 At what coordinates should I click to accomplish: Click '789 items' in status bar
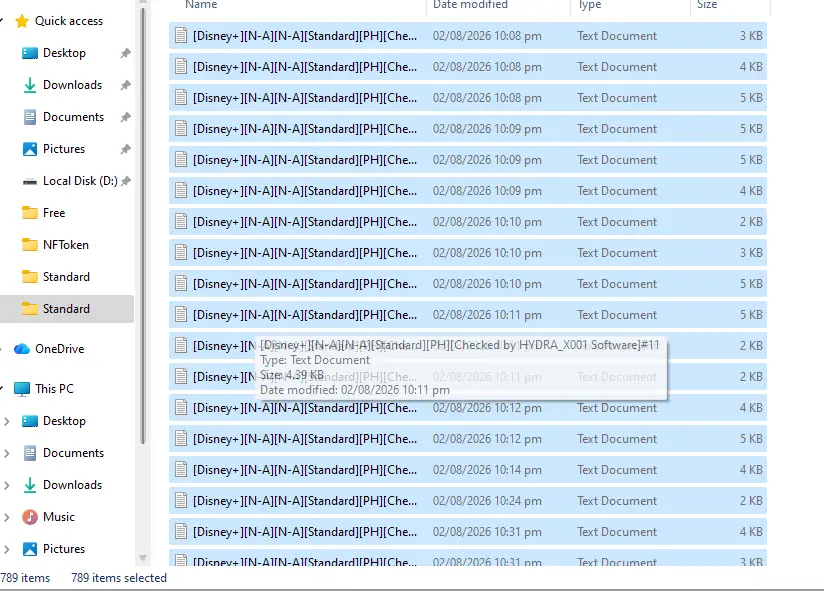pos(25,578)
